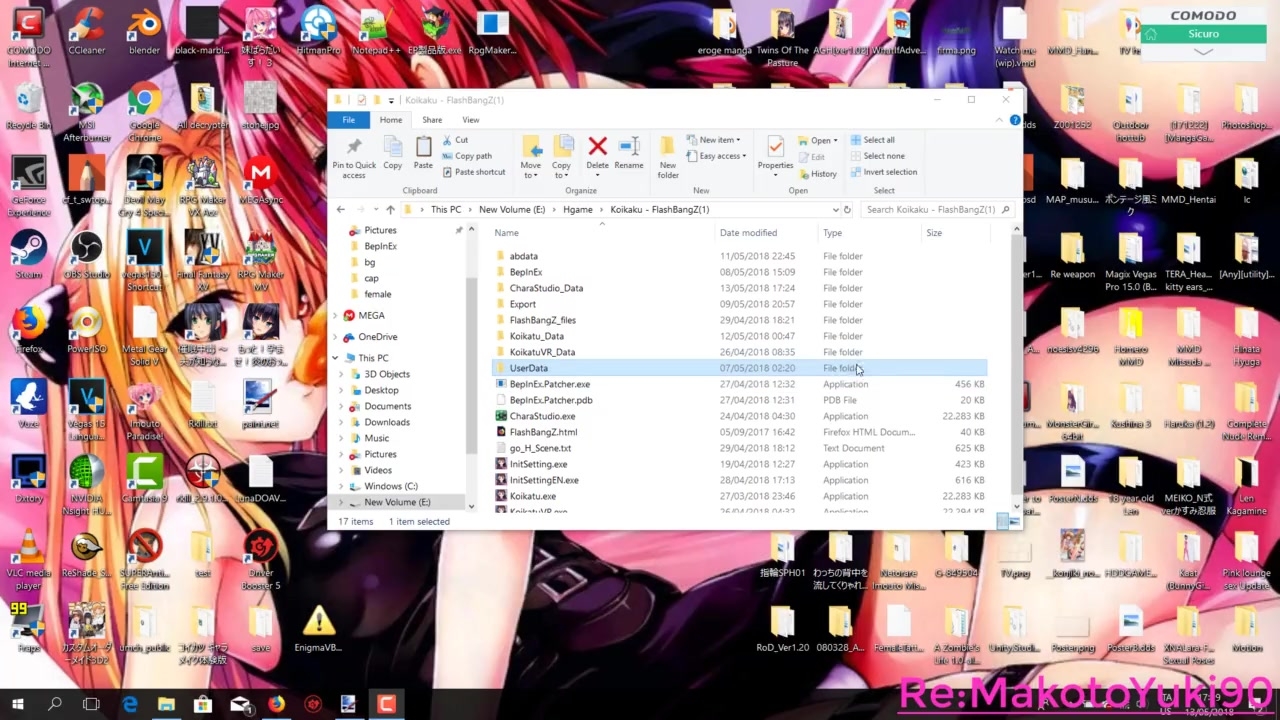Open the CCleaner desktop shortcut
This screenshot has width=1280, height=720.
87,32
